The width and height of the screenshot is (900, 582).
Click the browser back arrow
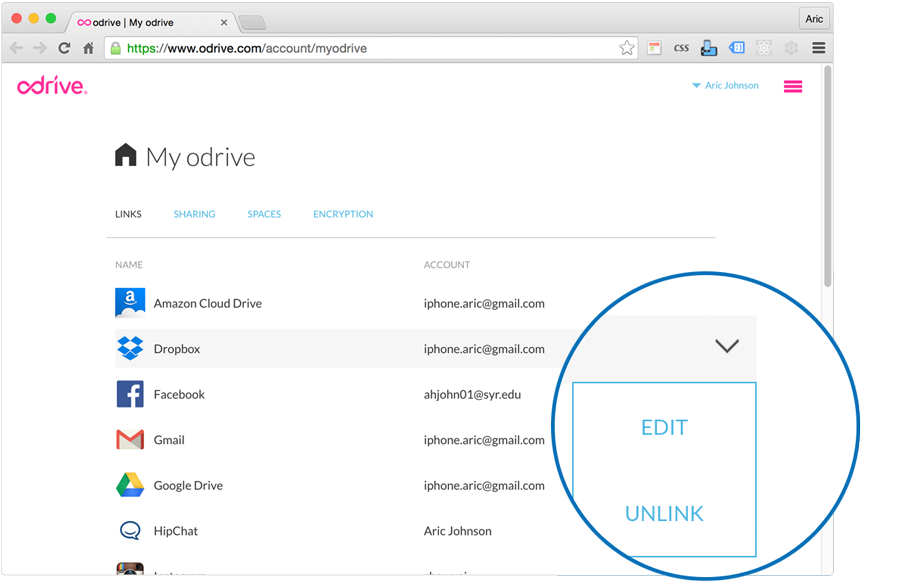pos(17,48)
